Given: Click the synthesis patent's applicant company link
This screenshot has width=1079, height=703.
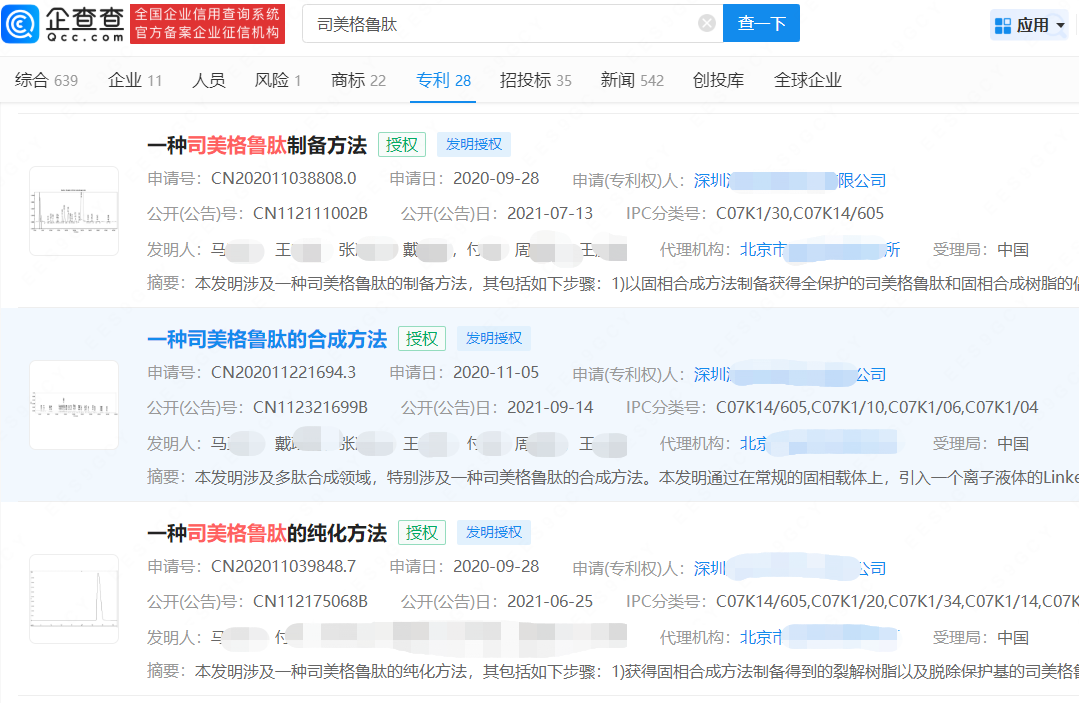Looking at the screenshot, I should 790,374.
